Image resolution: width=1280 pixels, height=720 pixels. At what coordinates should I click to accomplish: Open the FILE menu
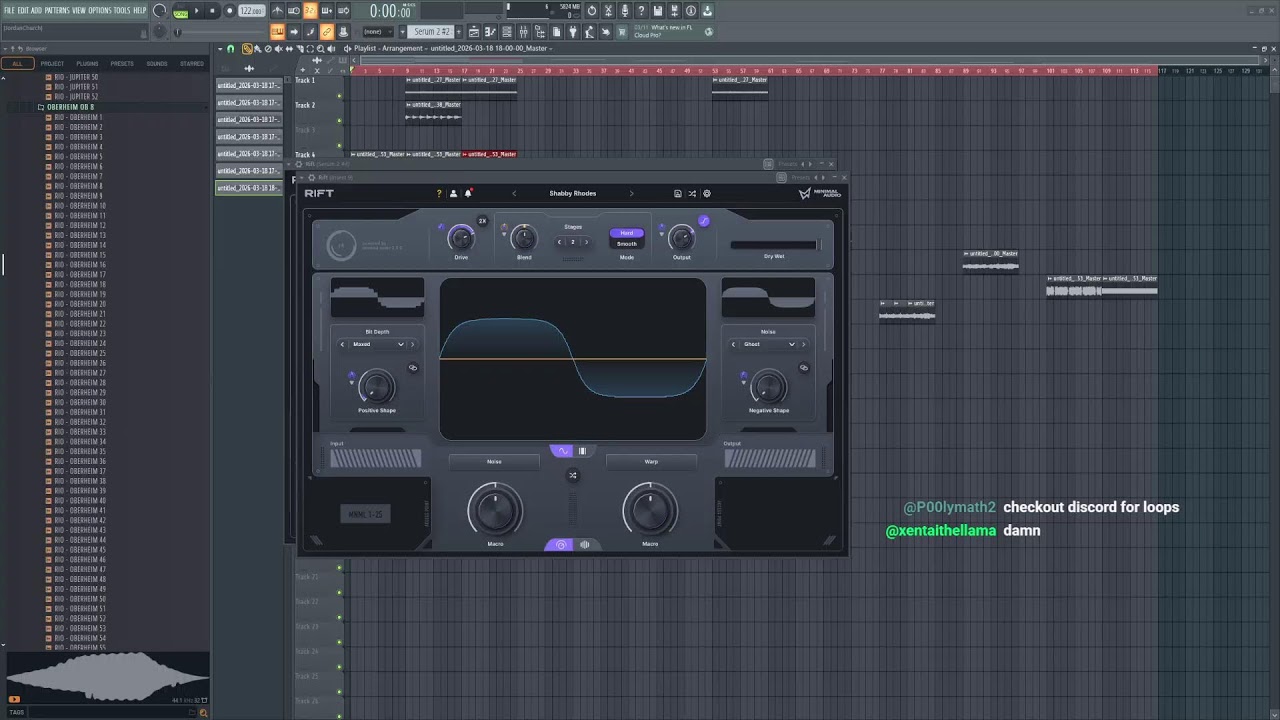9,10
